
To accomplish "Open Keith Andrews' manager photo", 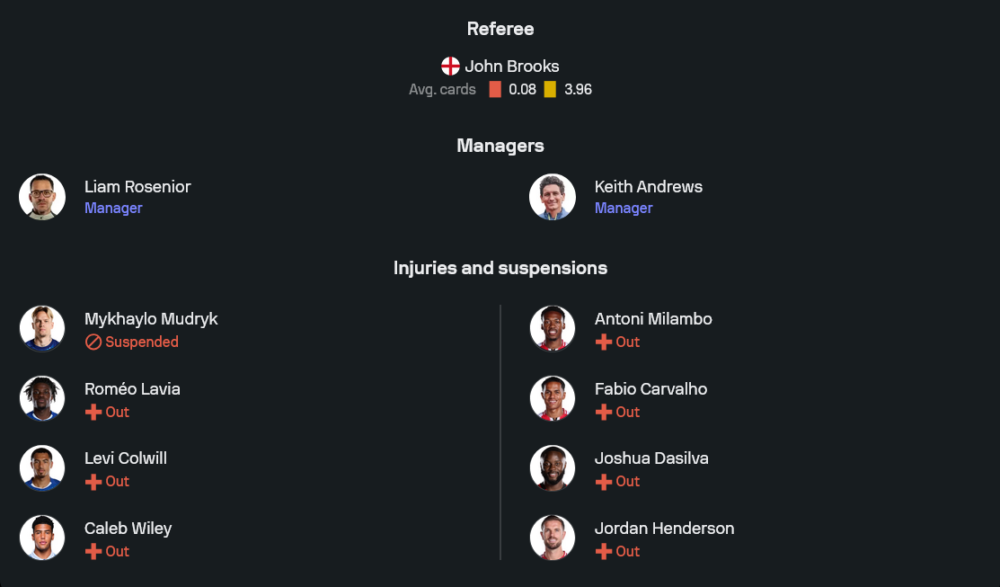I will pyautogui.click(x=552, y=197).
